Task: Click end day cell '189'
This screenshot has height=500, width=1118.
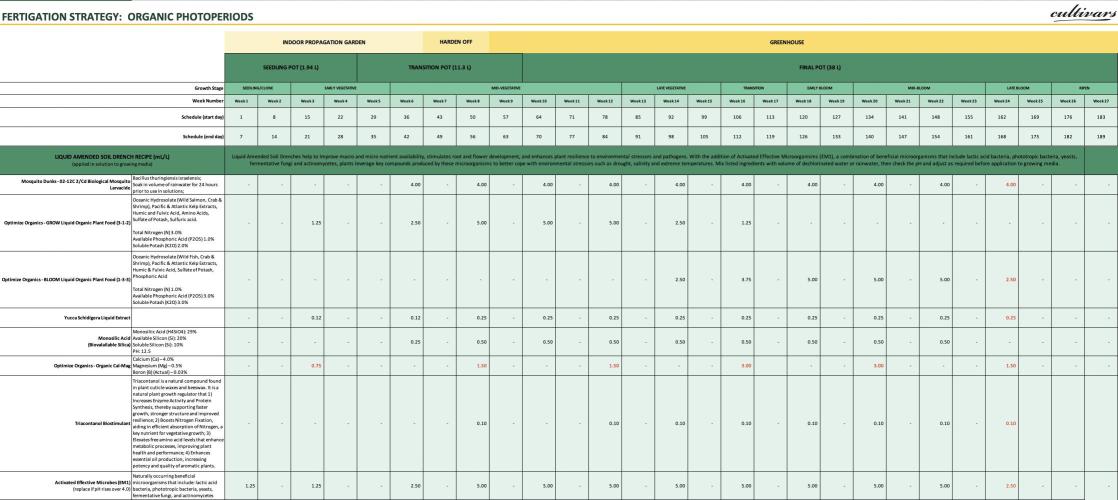Action: click(x=1102, y=136)
